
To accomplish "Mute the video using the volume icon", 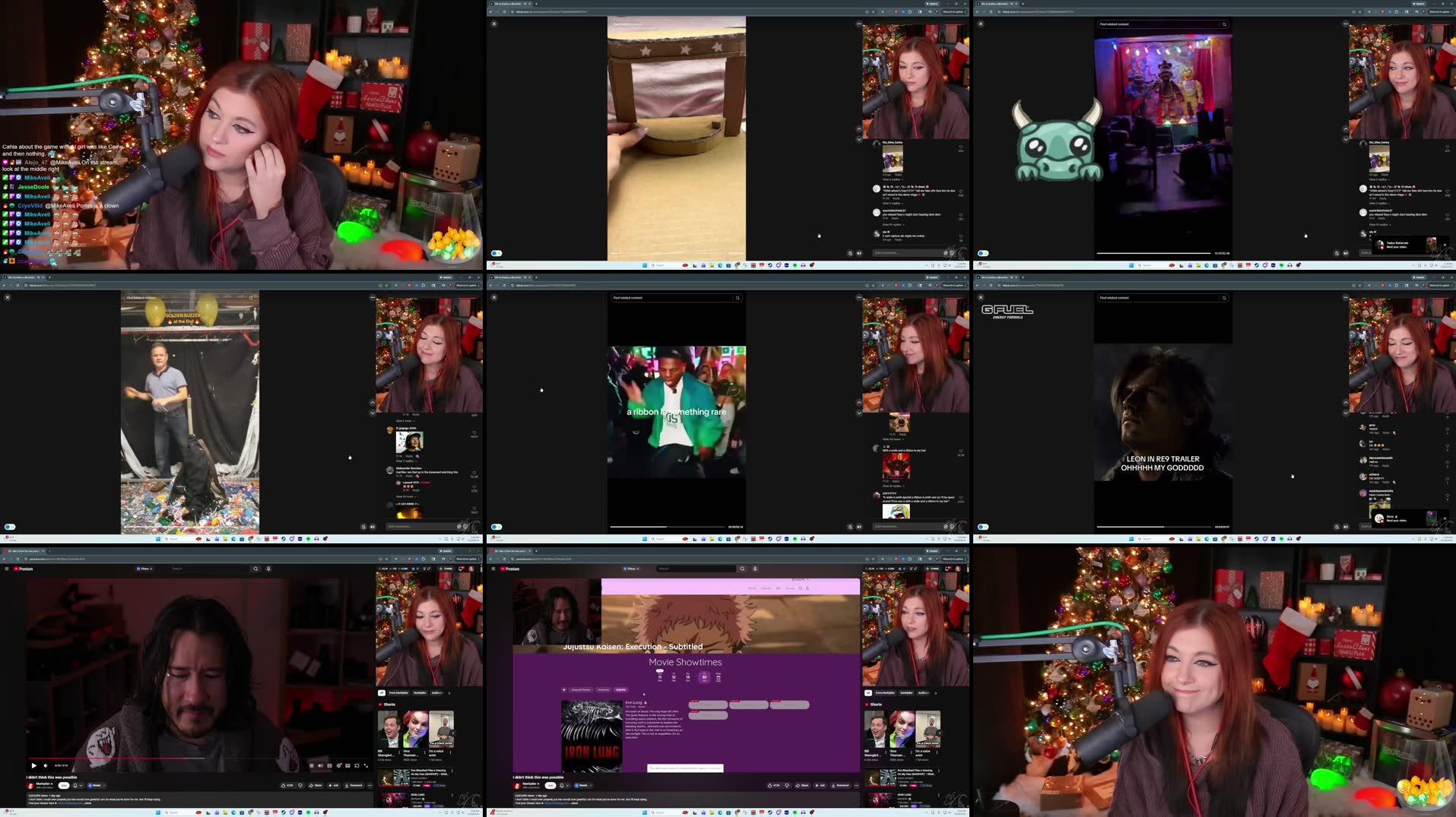I will [45, 765].
